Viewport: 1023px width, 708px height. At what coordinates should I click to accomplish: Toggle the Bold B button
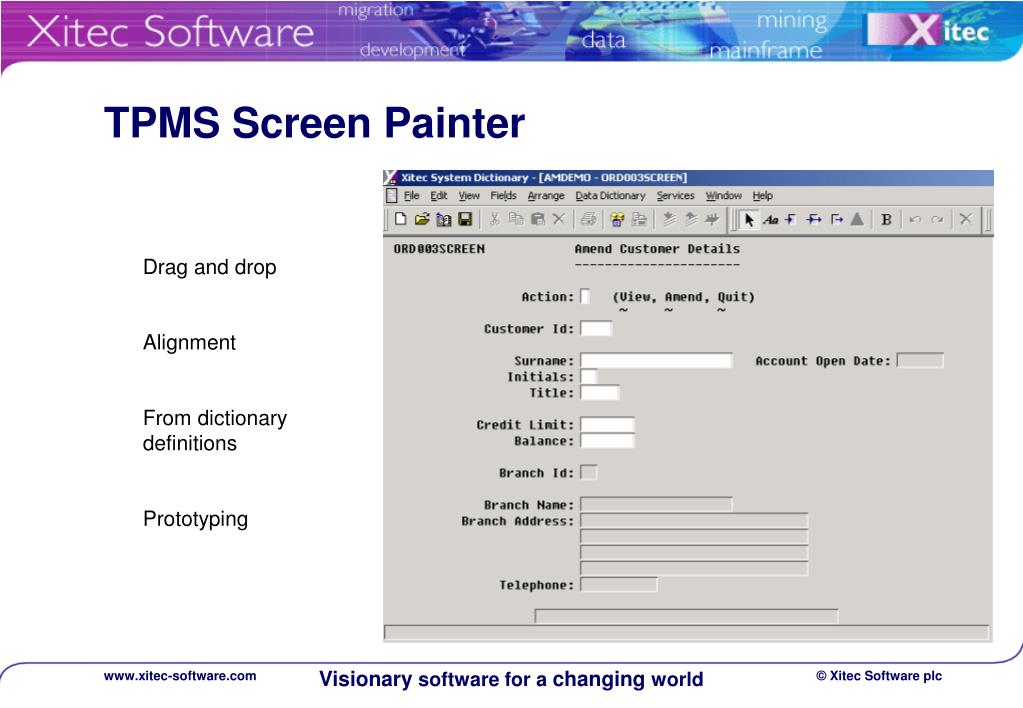[886, 220]
